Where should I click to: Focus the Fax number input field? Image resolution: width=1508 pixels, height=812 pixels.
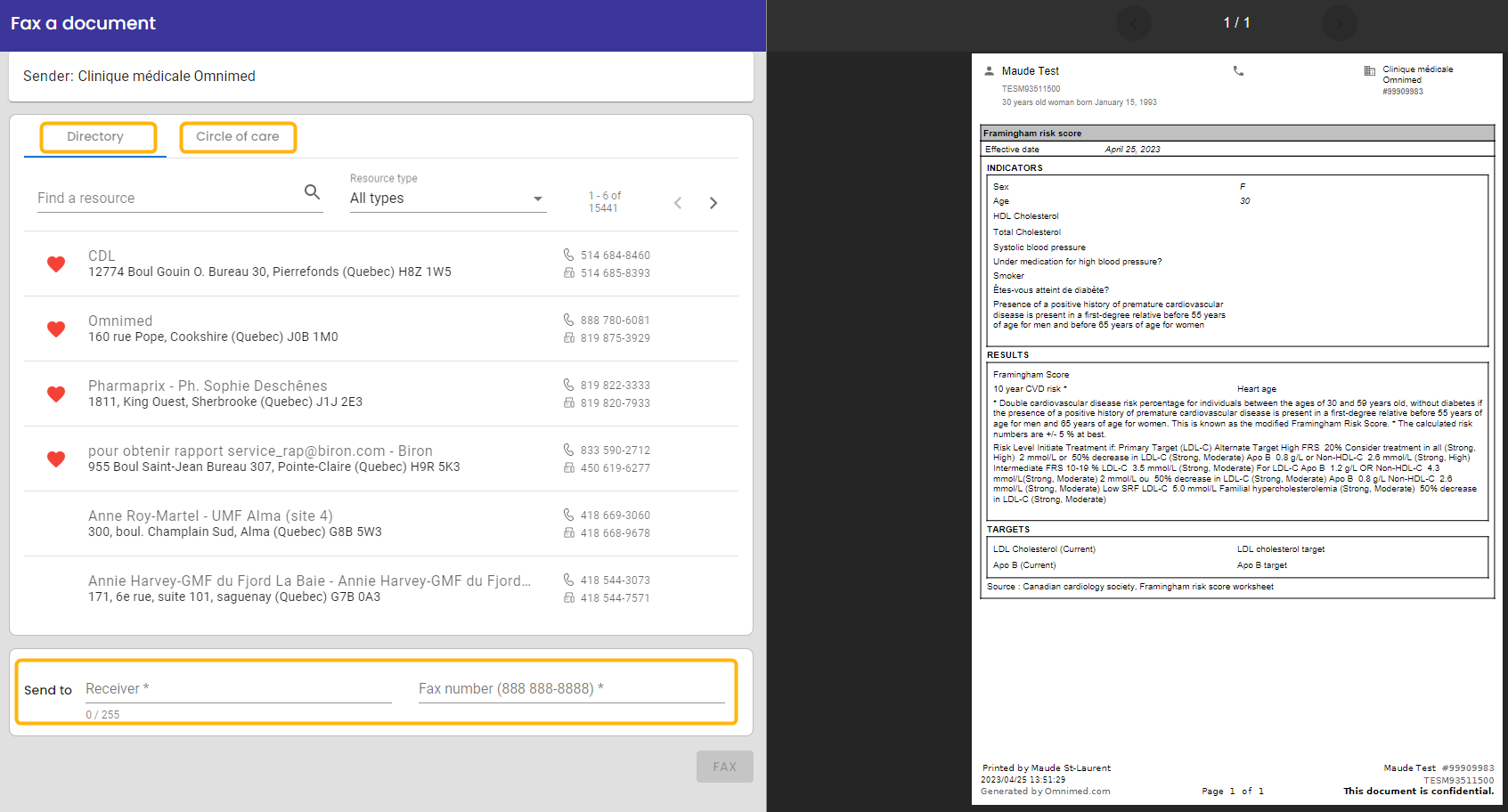click(x=572, y=689)
